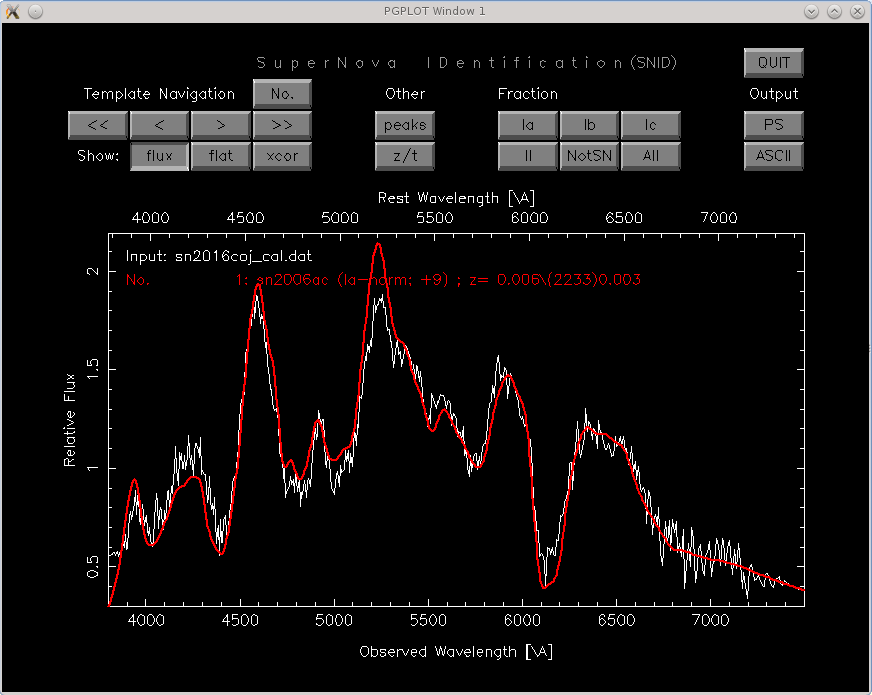The width and height of the screenshot is (872, 695).
Task: Show the flux spectrum view
Action: (159, 156)
